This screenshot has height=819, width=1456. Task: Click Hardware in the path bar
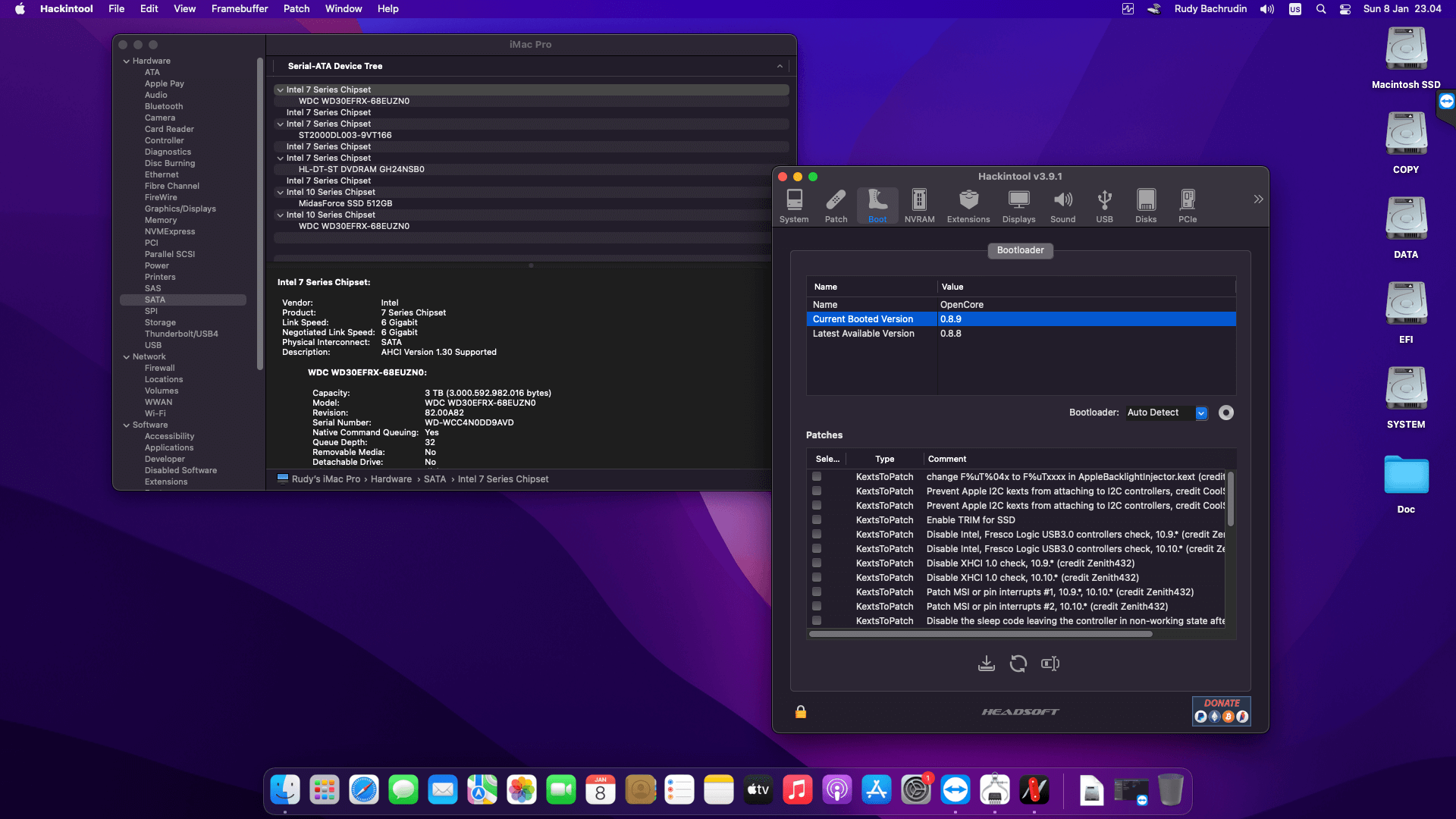point(391,479)
